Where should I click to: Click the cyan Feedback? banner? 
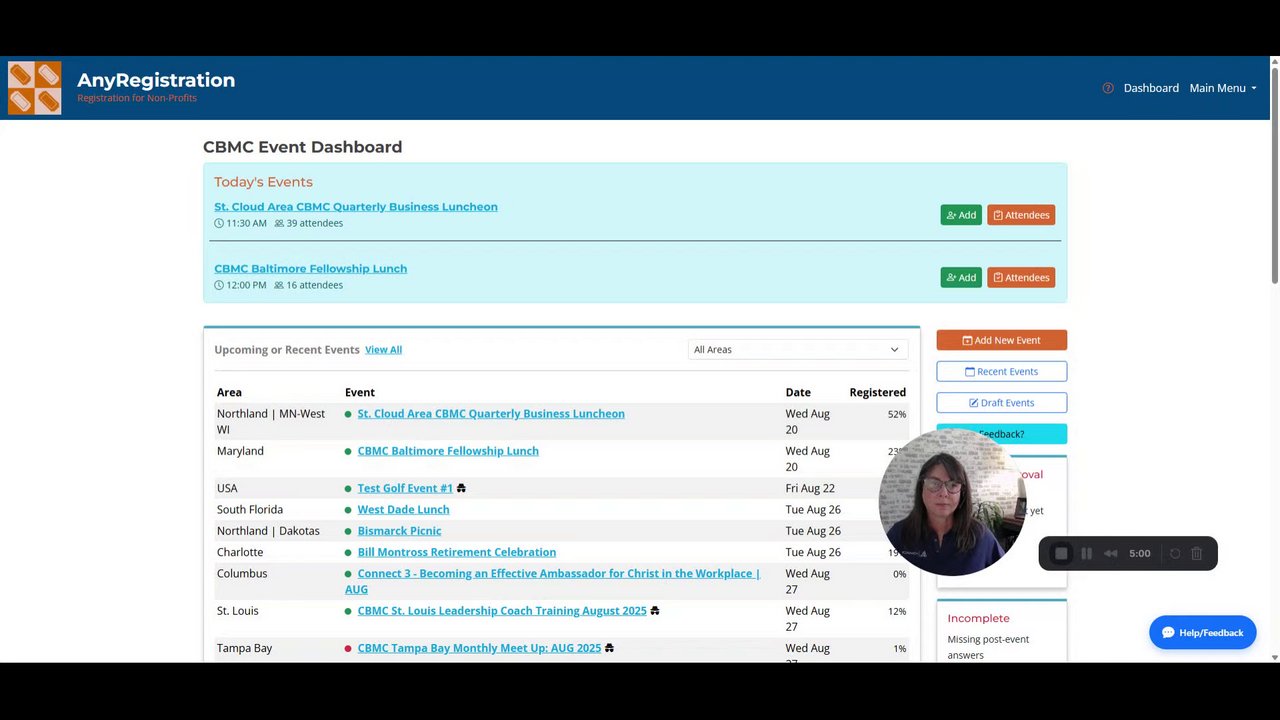pos(1001,434)
